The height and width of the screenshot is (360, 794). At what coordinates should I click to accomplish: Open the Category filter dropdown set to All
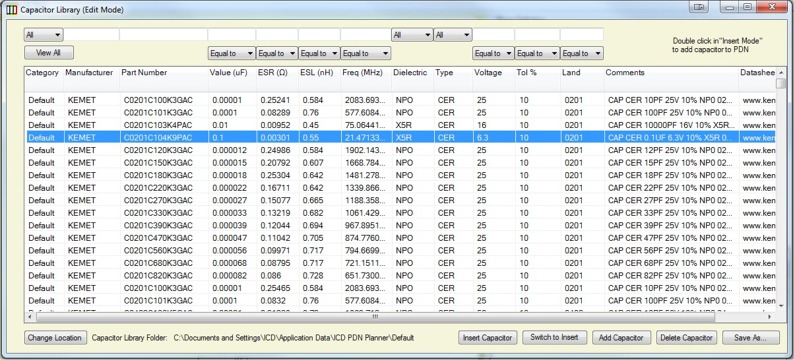44,35
